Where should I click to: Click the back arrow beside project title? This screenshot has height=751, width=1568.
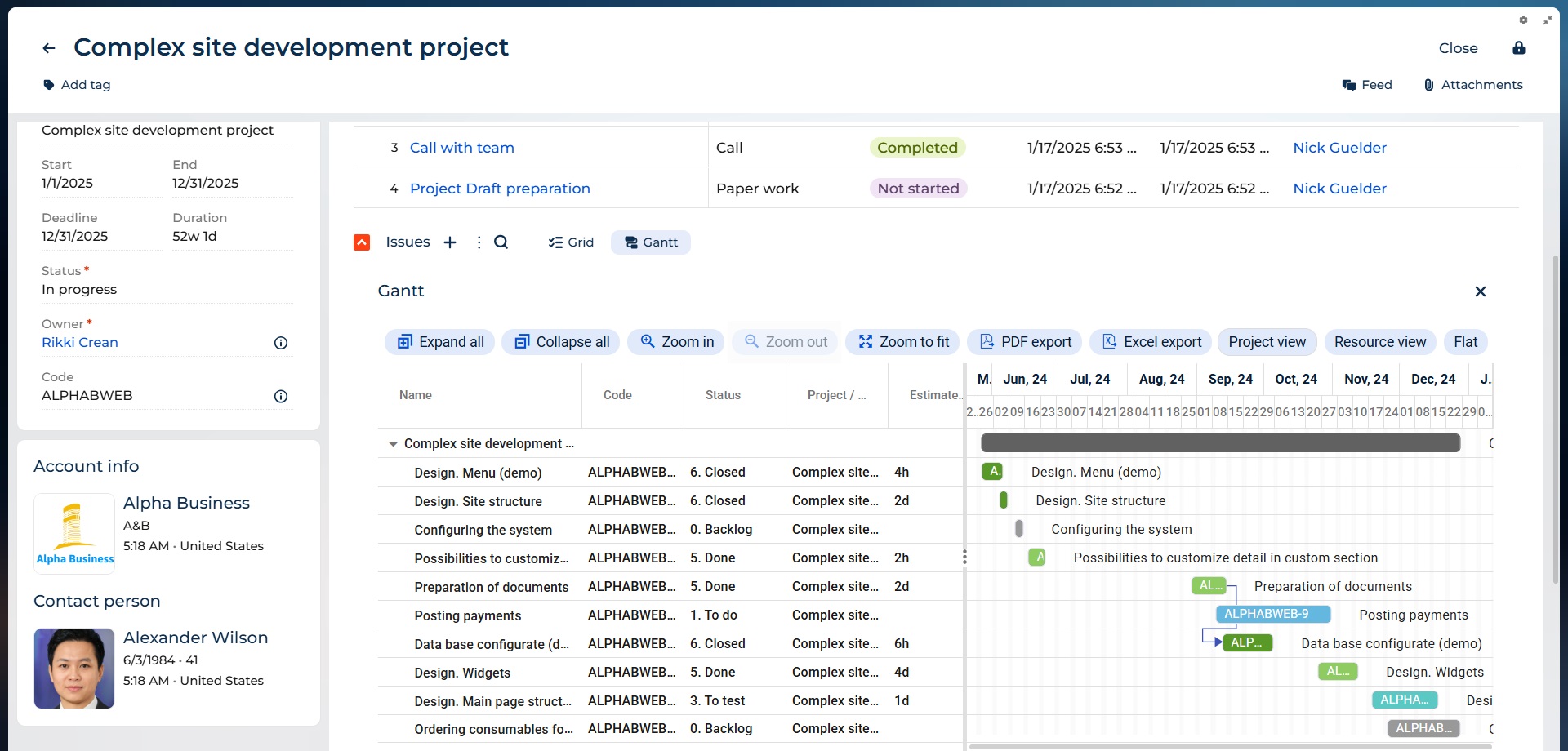click(49, 48)
